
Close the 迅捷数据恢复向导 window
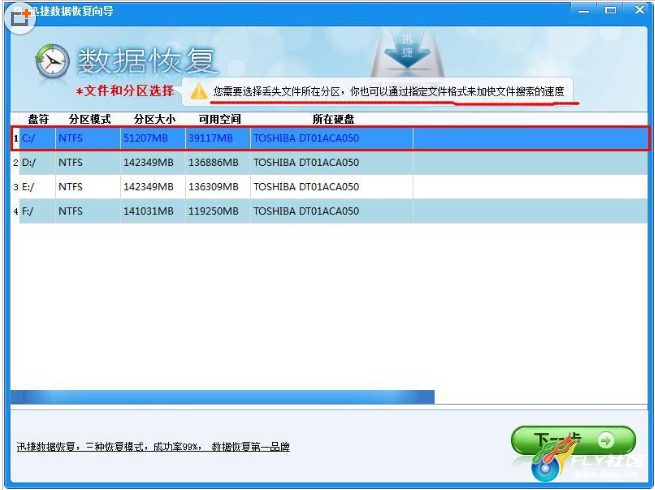tap(639, 10)
